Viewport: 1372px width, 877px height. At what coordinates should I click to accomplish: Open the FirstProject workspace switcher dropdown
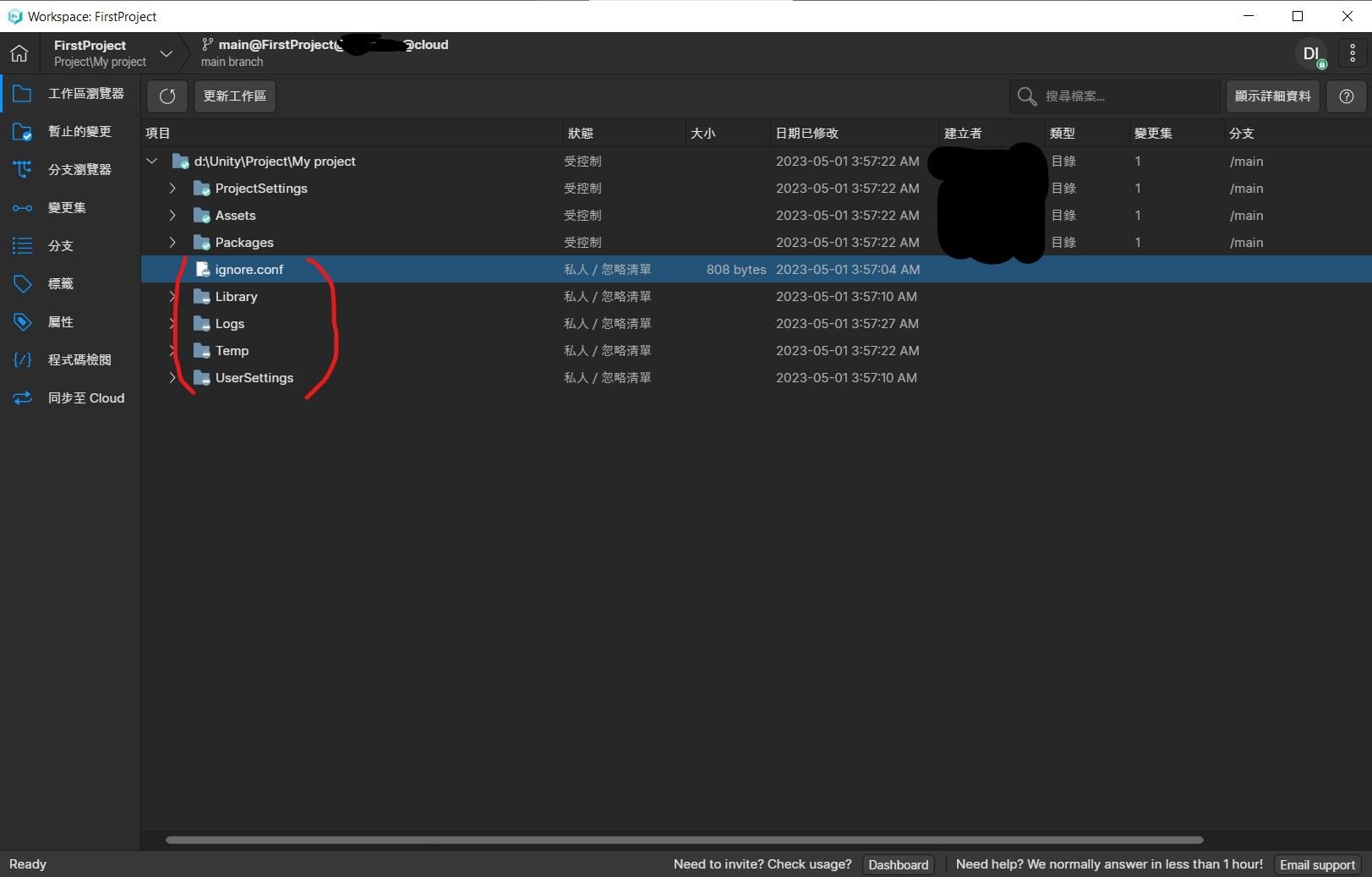167,52
